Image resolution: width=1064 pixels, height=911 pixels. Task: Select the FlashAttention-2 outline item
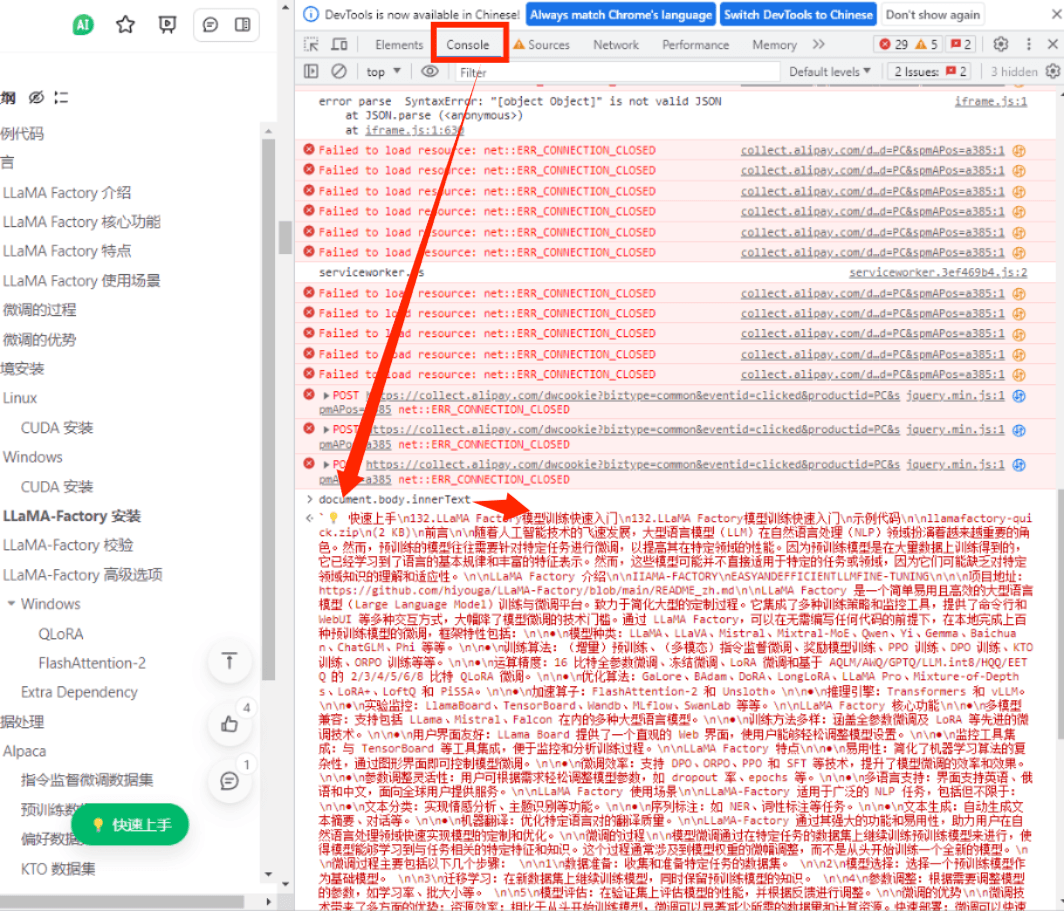[92, 663]
